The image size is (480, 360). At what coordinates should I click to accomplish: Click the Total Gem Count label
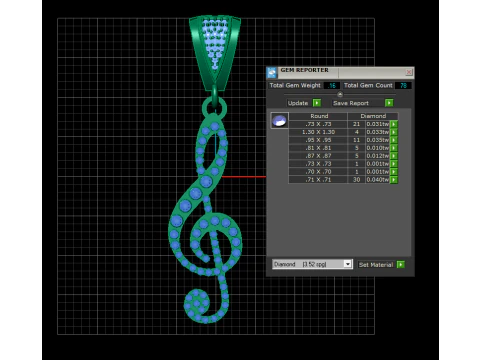click(x=368, y=85)
